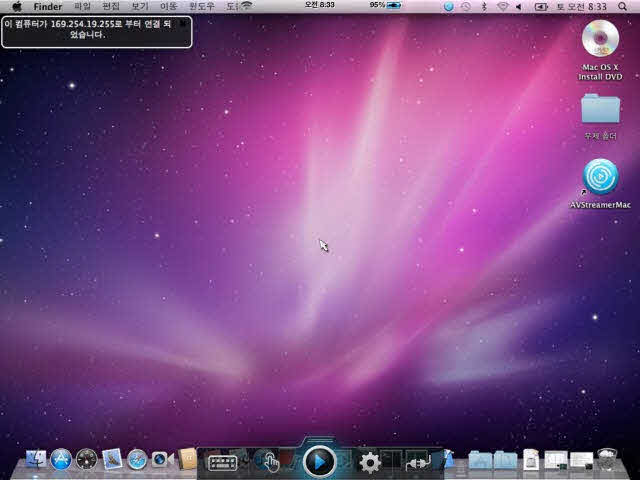Image resolution: width=640 pixels, height=480 pixels.
Task: Open the AVStreamerMac desktop shortcut
Action: (x=600, y=183)
